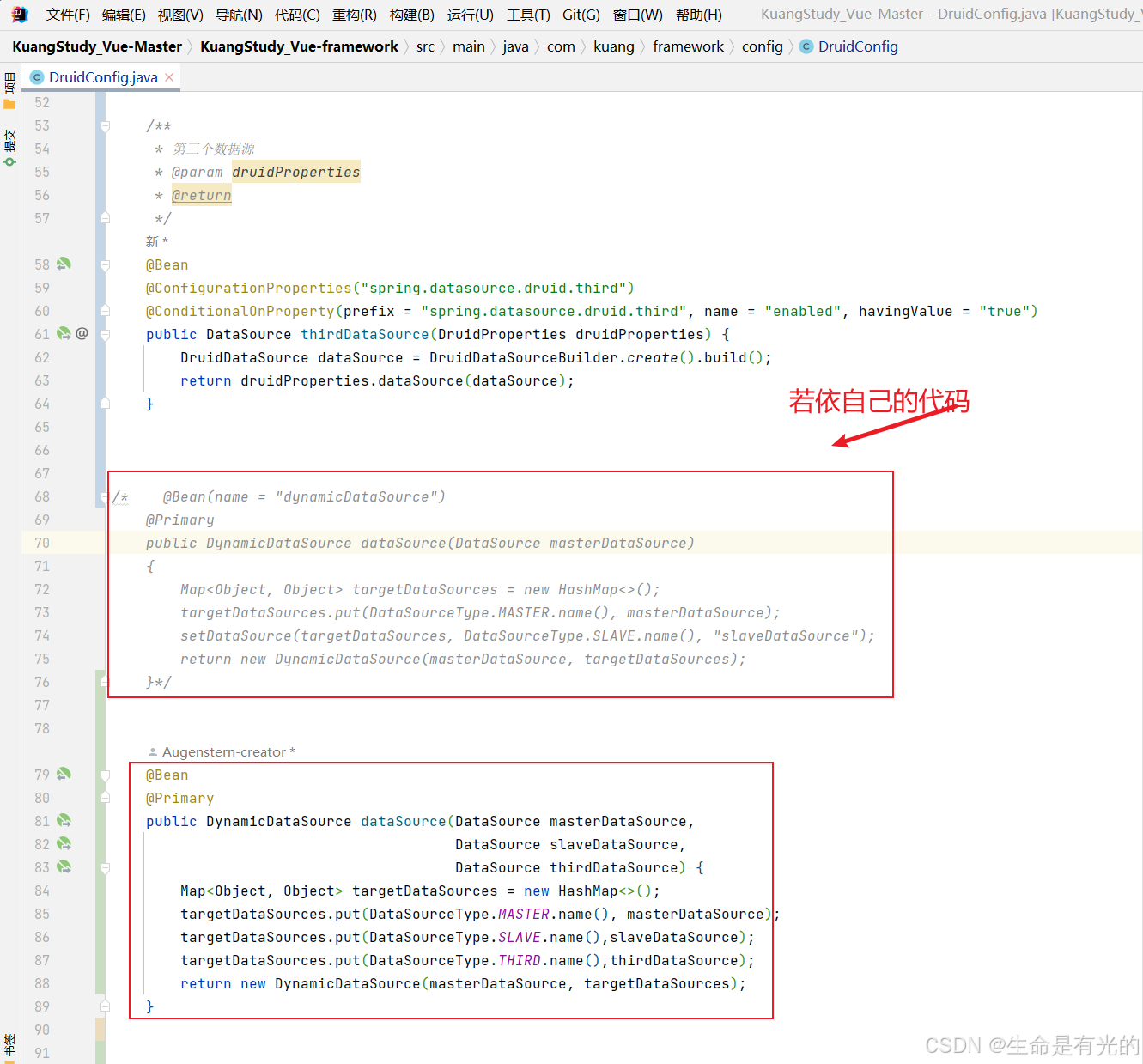This screenshot has height=1064, width=1143.
Task: Click @ConfigurationProperties annotation on line 59
Action: tap(249, 288)
